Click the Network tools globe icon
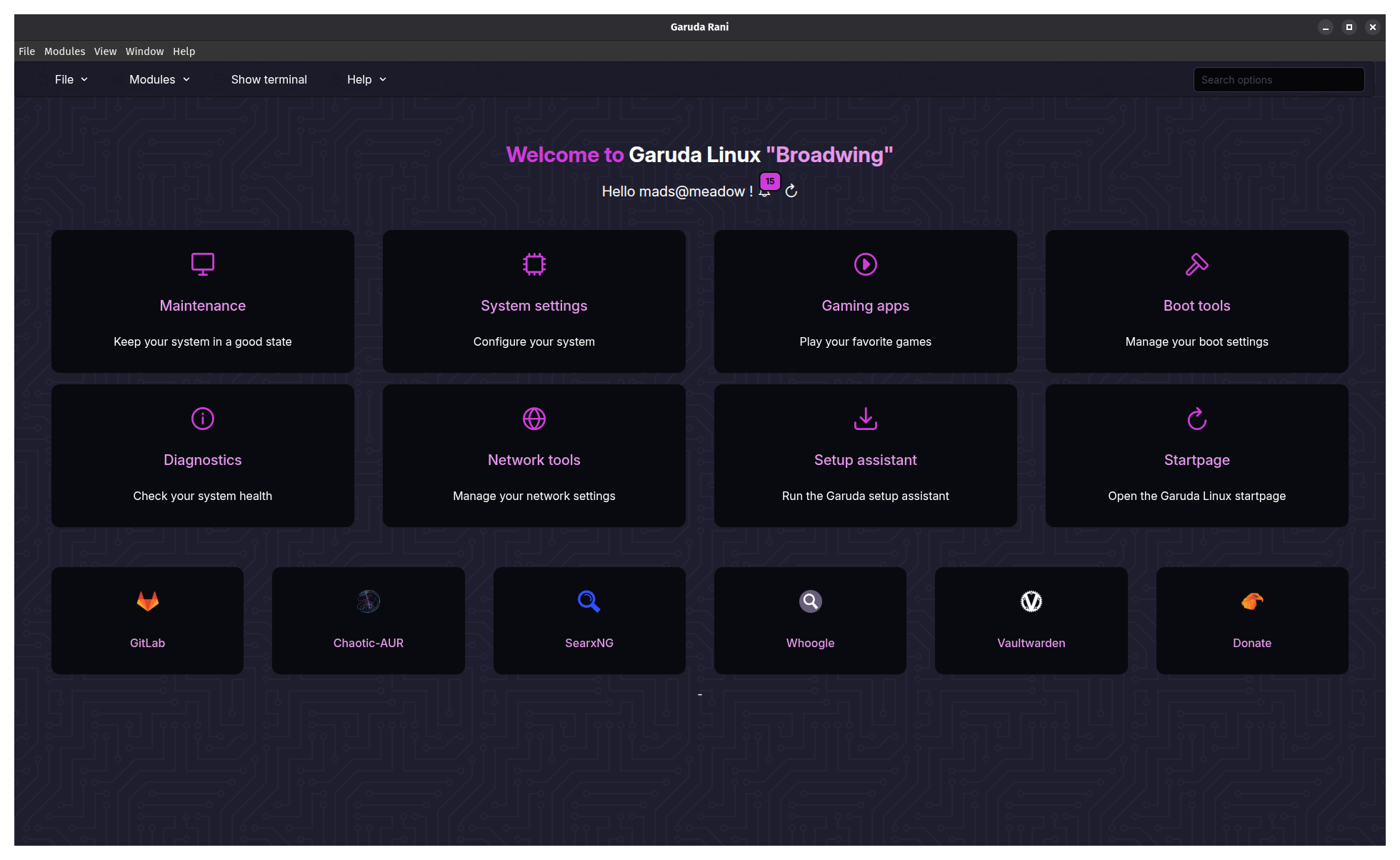Screen dimensions: 1400x860 [534, 419]
